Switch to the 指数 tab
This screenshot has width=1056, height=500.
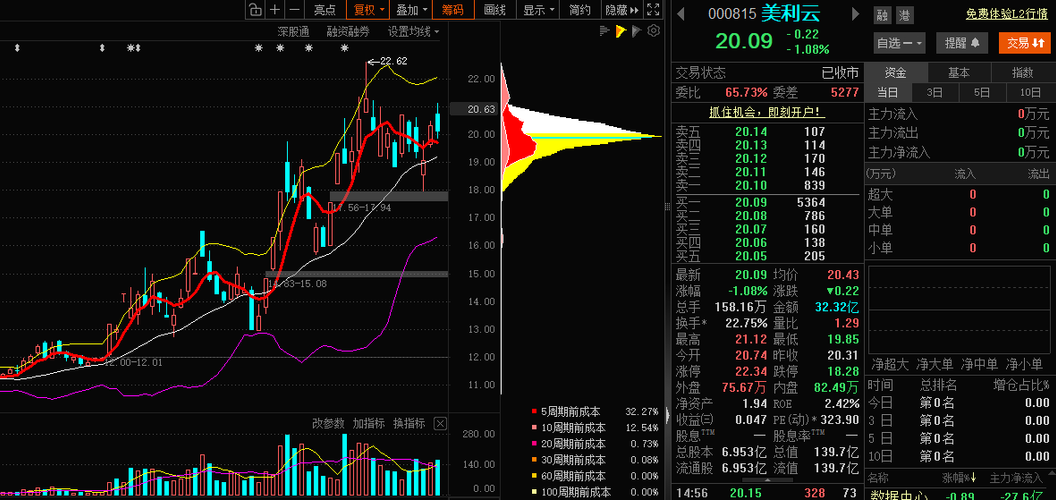pos(1022,73)
